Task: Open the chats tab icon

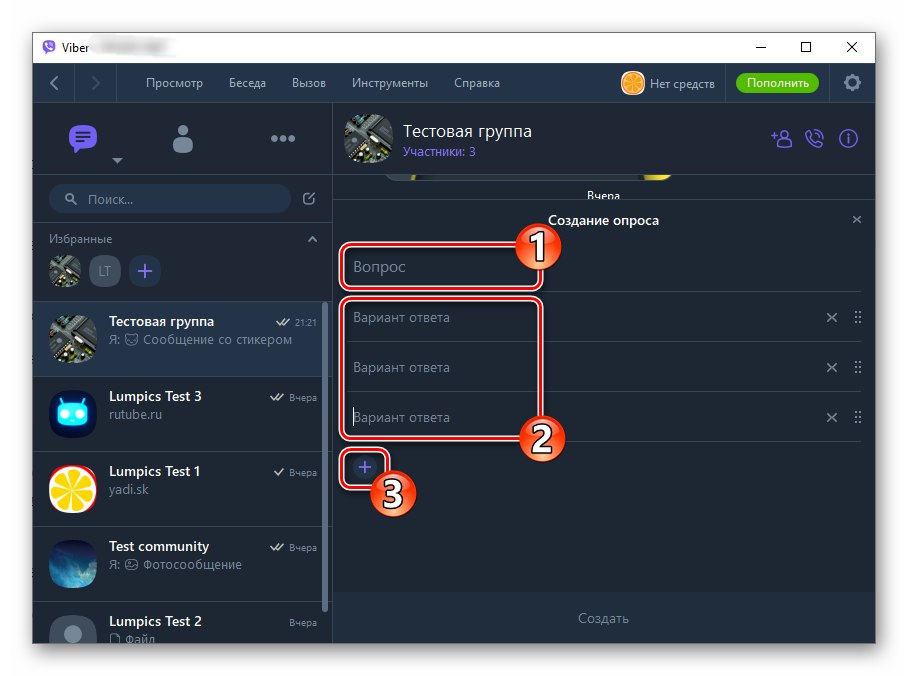Action: pos(83,138)
